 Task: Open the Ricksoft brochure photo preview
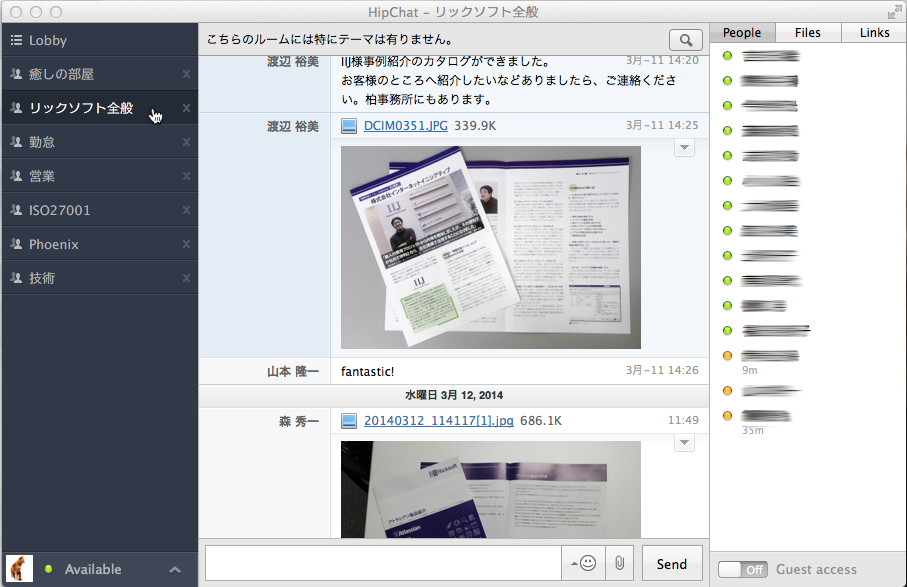pyautogui.click(x=491, y=490)
